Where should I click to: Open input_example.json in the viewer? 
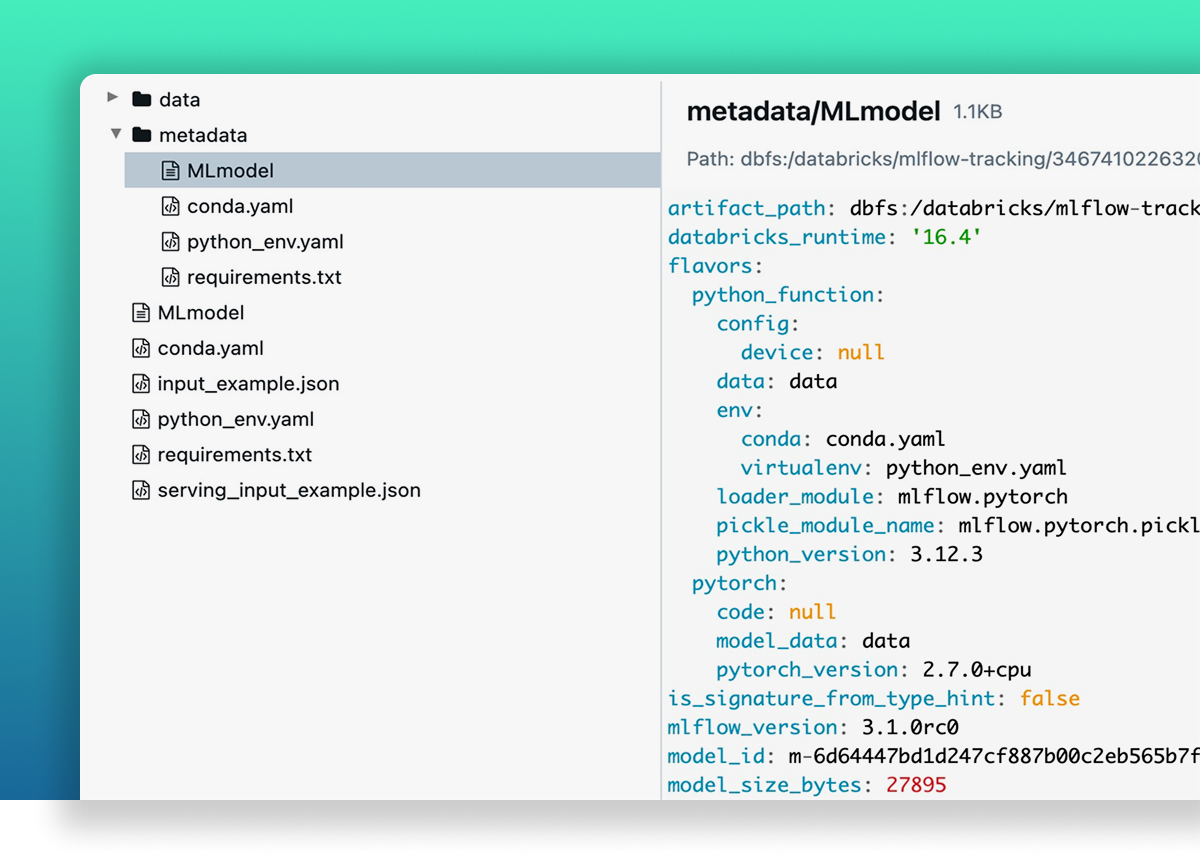(x=247, y=383)
